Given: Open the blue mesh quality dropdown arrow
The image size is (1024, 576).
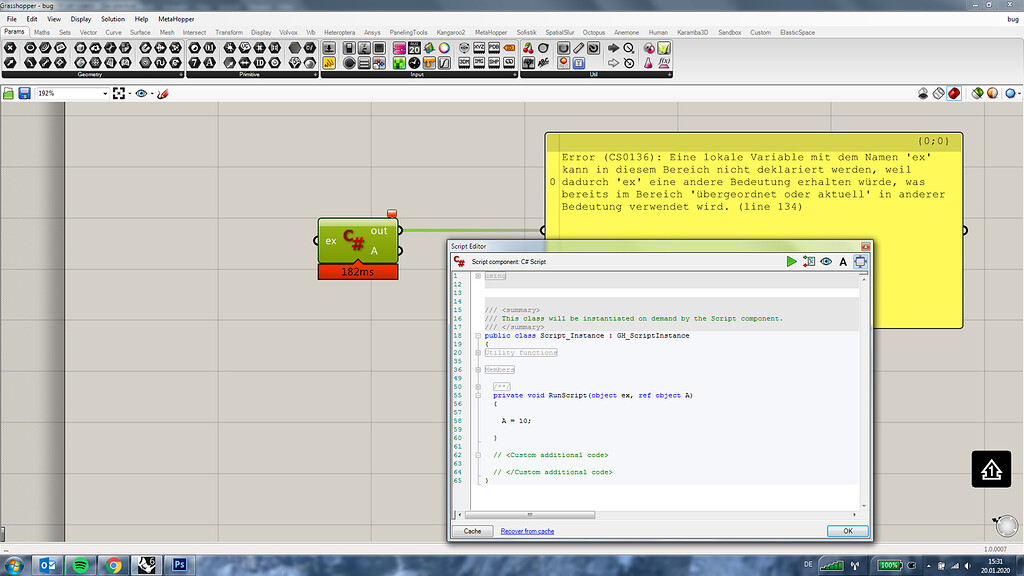Looking at the screenshot, I should pos(1020,92).
